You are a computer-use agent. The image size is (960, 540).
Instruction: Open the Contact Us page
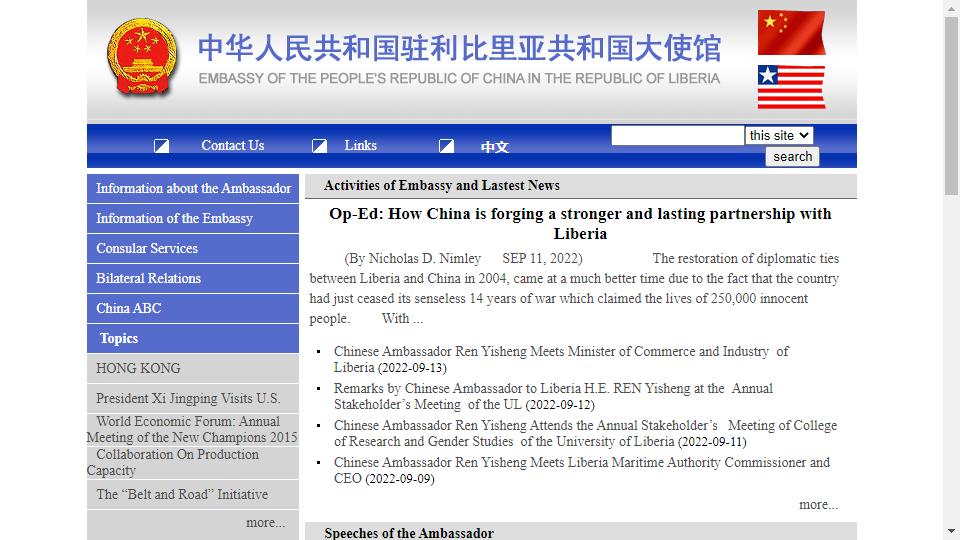click(233, 146)
